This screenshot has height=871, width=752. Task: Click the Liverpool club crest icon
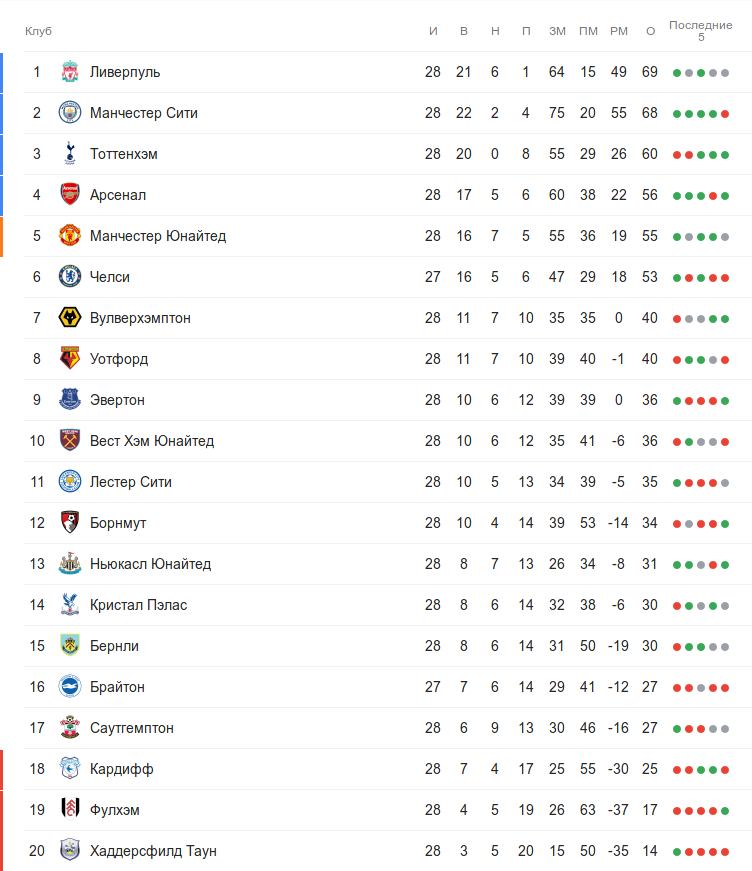pyautogui.click(x=69, y=72)
